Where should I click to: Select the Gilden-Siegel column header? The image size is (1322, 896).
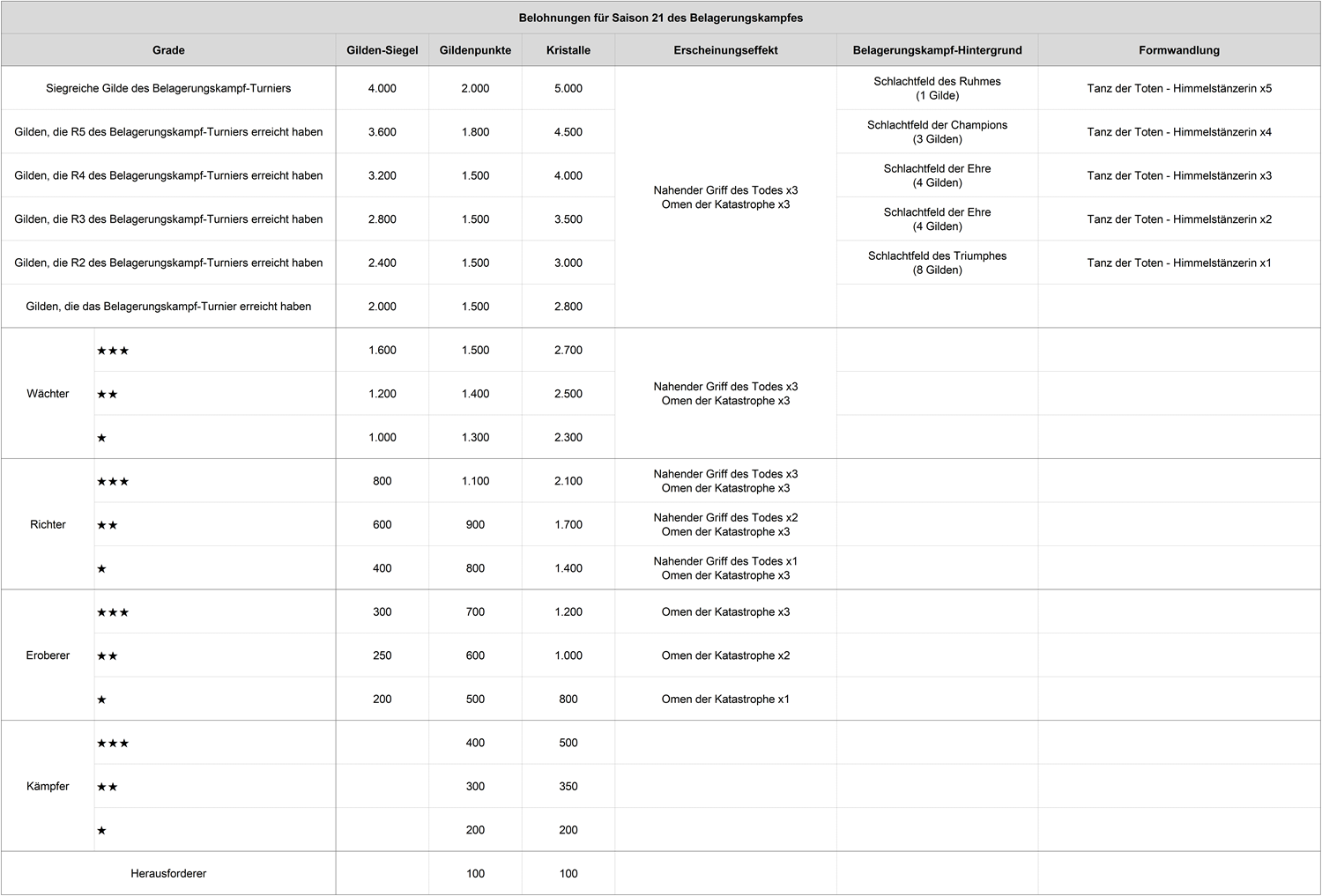tap(382, 50)
